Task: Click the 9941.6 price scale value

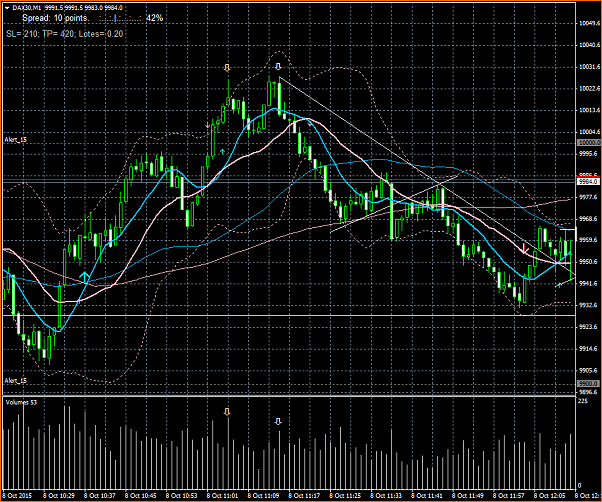Action: 589,284
